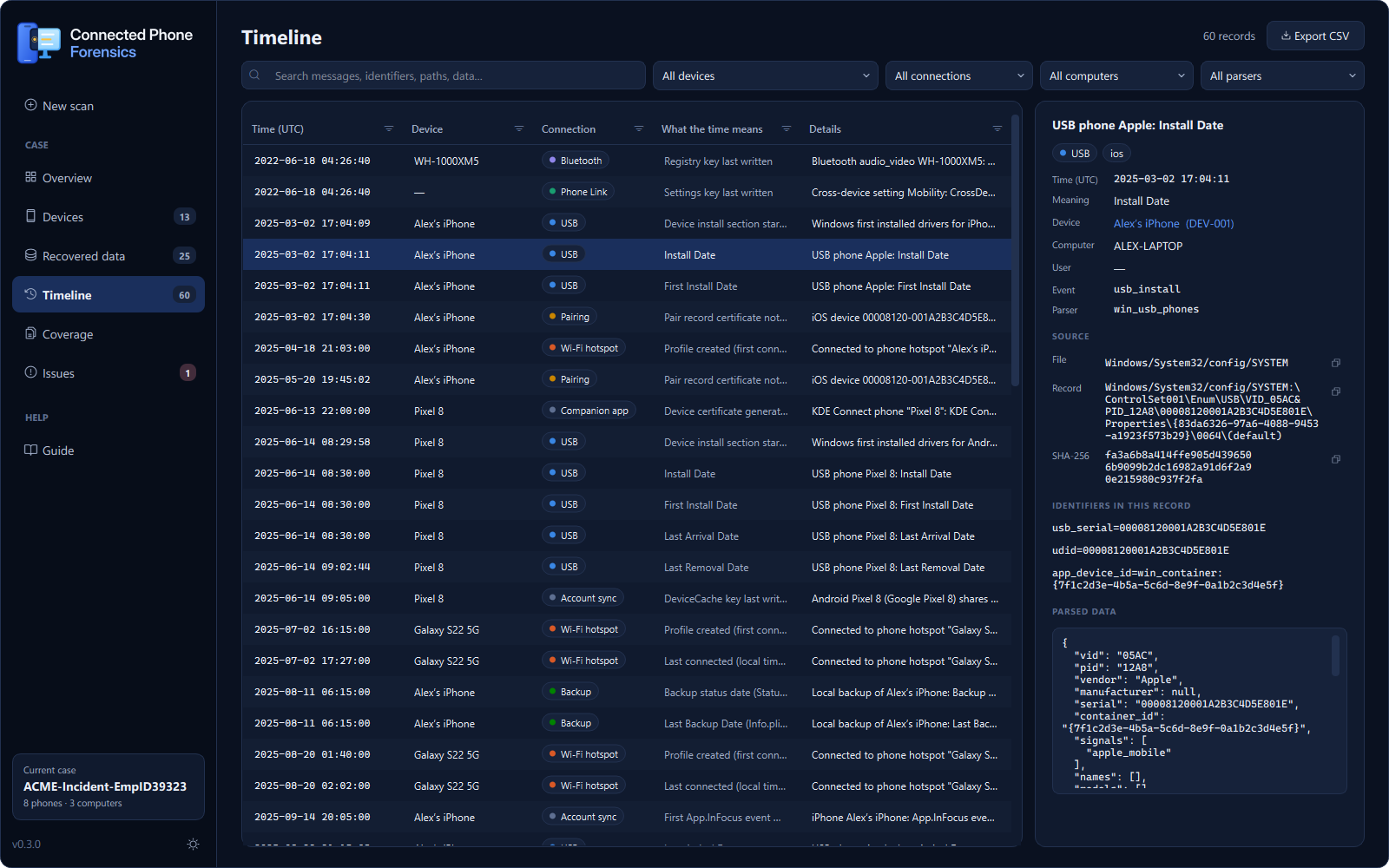Screen dimensions: 1389x868
Task: Select the Pixel 8 Last Removal Date row
Action: [627, 567]
